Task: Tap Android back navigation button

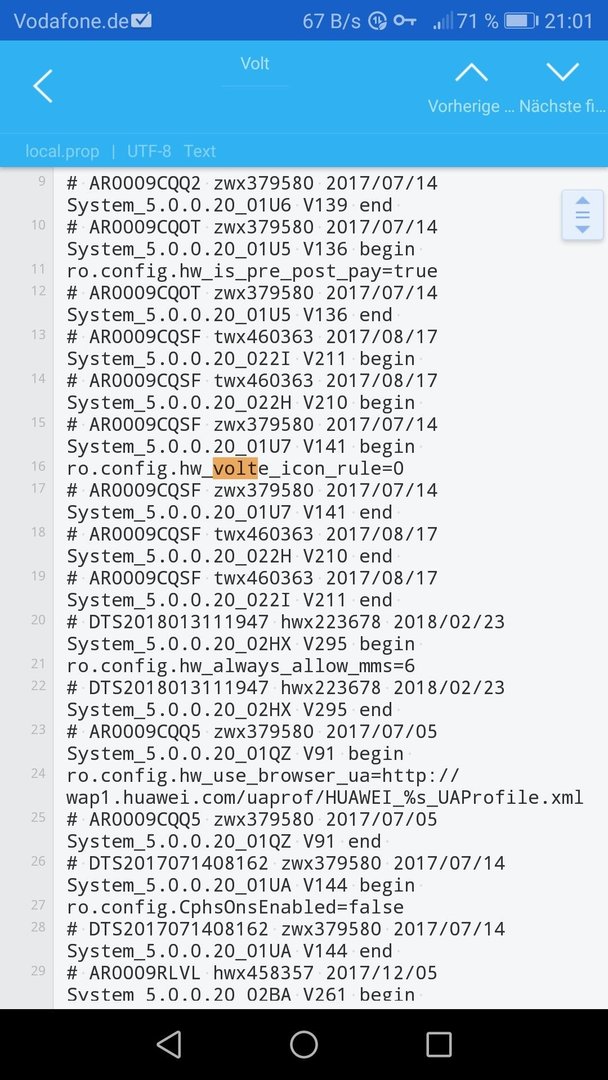Action: coord(169,1044)
